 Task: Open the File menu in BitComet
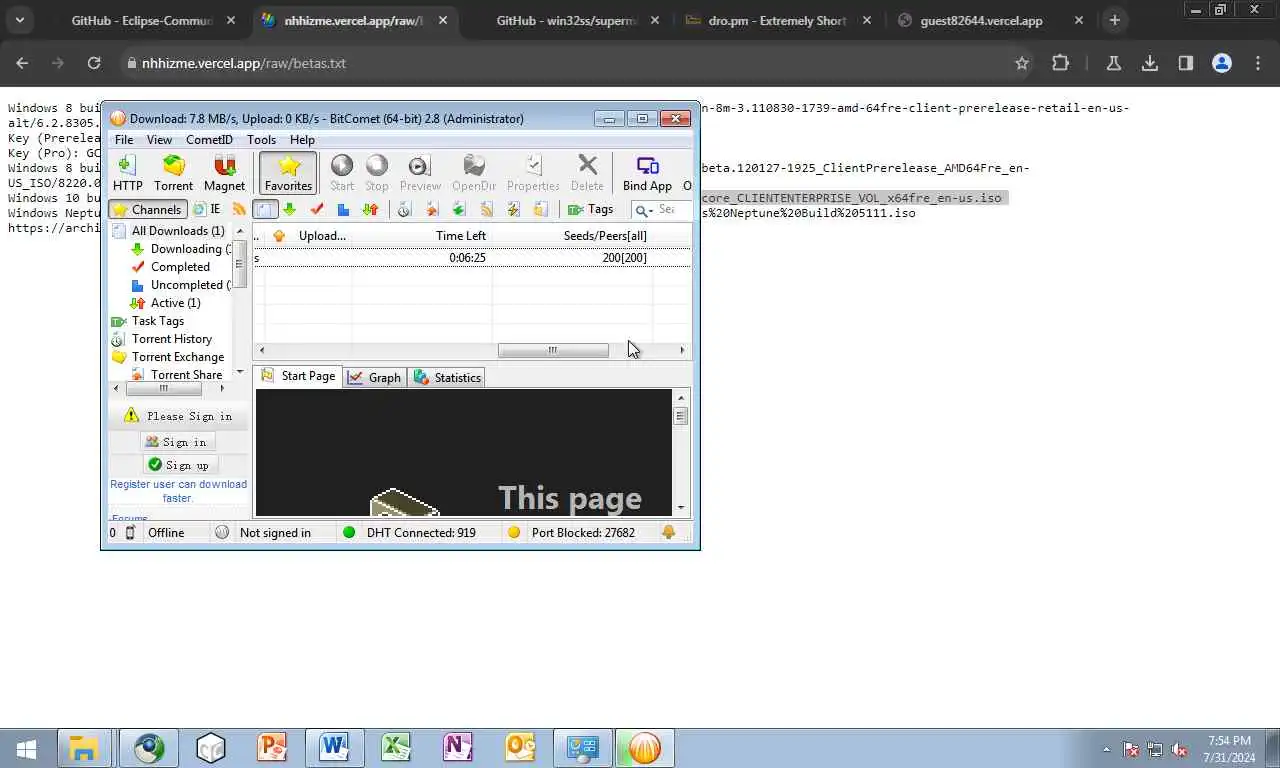[124, 140]
